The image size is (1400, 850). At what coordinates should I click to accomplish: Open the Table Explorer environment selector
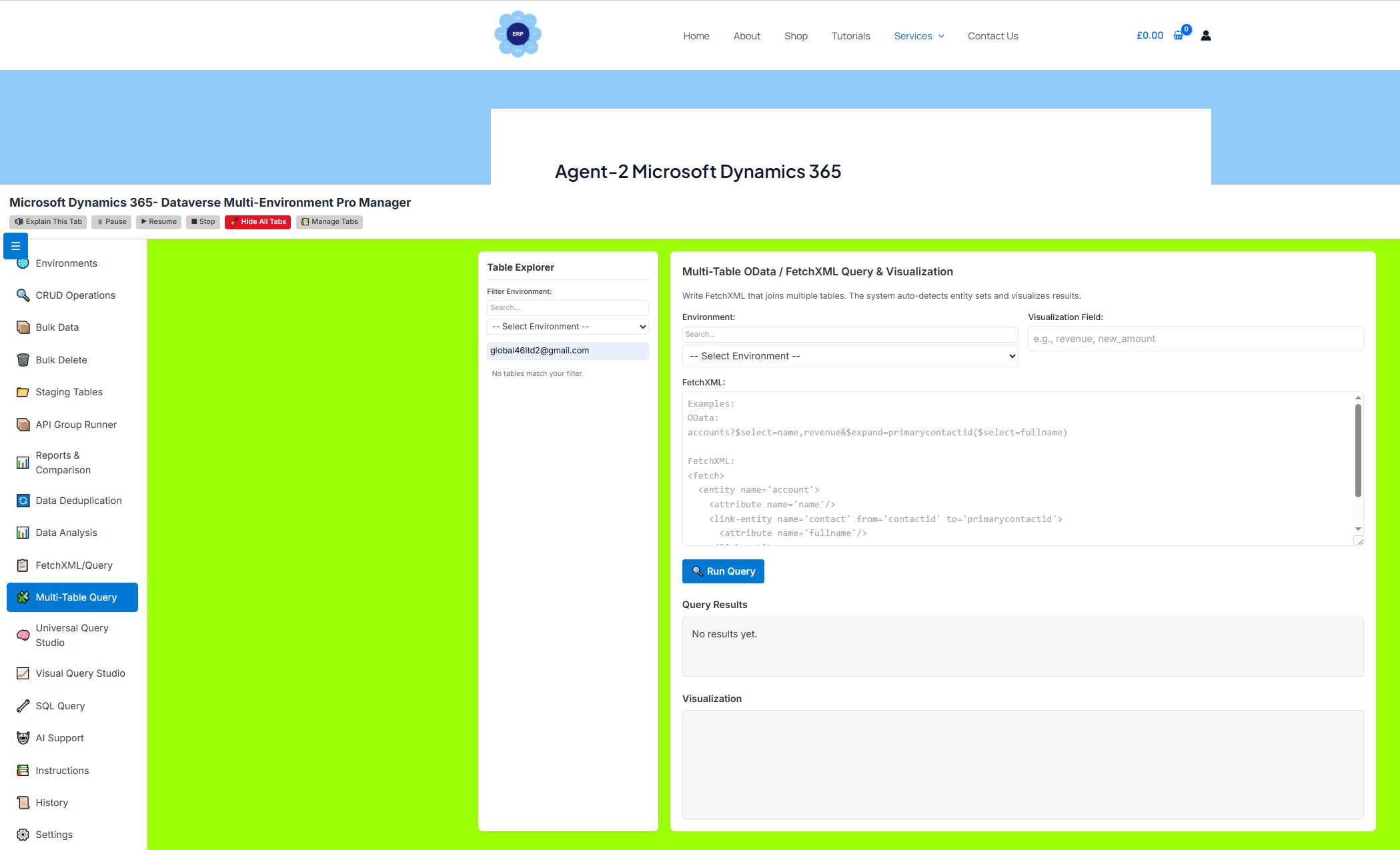click(567, 327)
